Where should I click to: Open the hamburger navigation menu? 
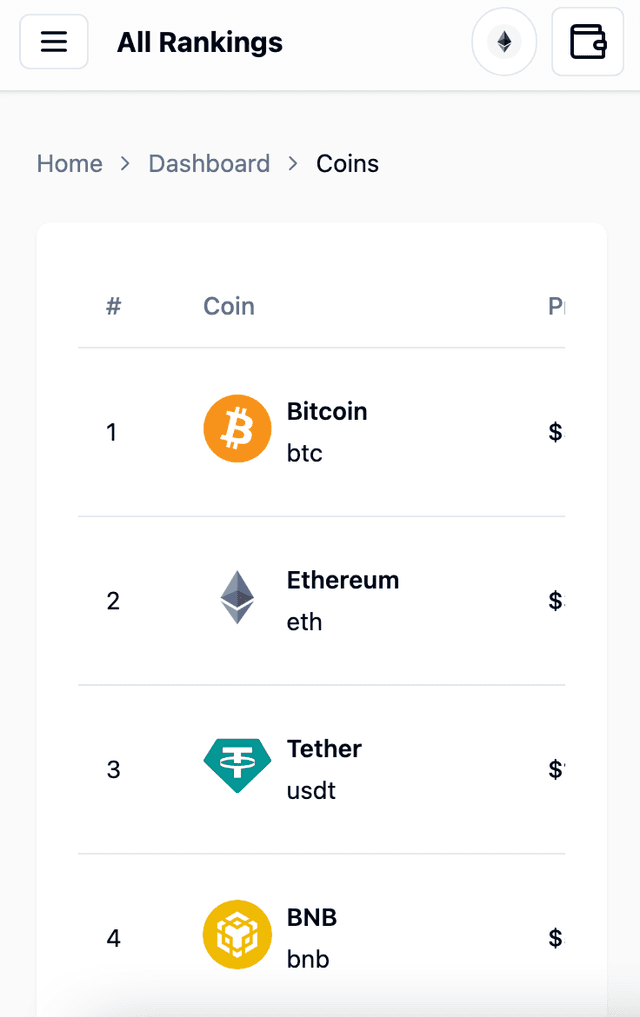[x=54, y=42]
